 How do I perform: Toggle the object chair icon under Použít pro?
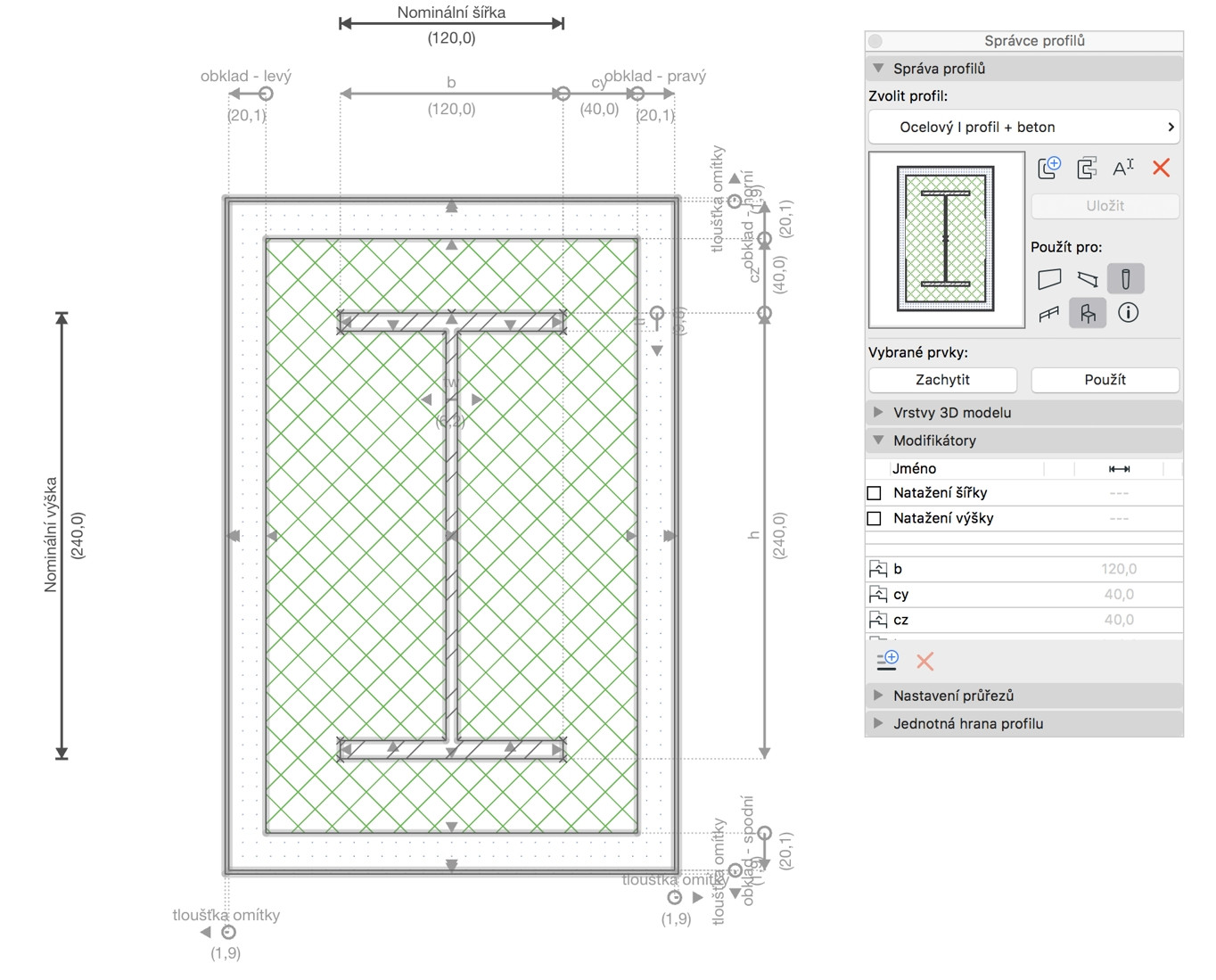[x=1088, y=313]
